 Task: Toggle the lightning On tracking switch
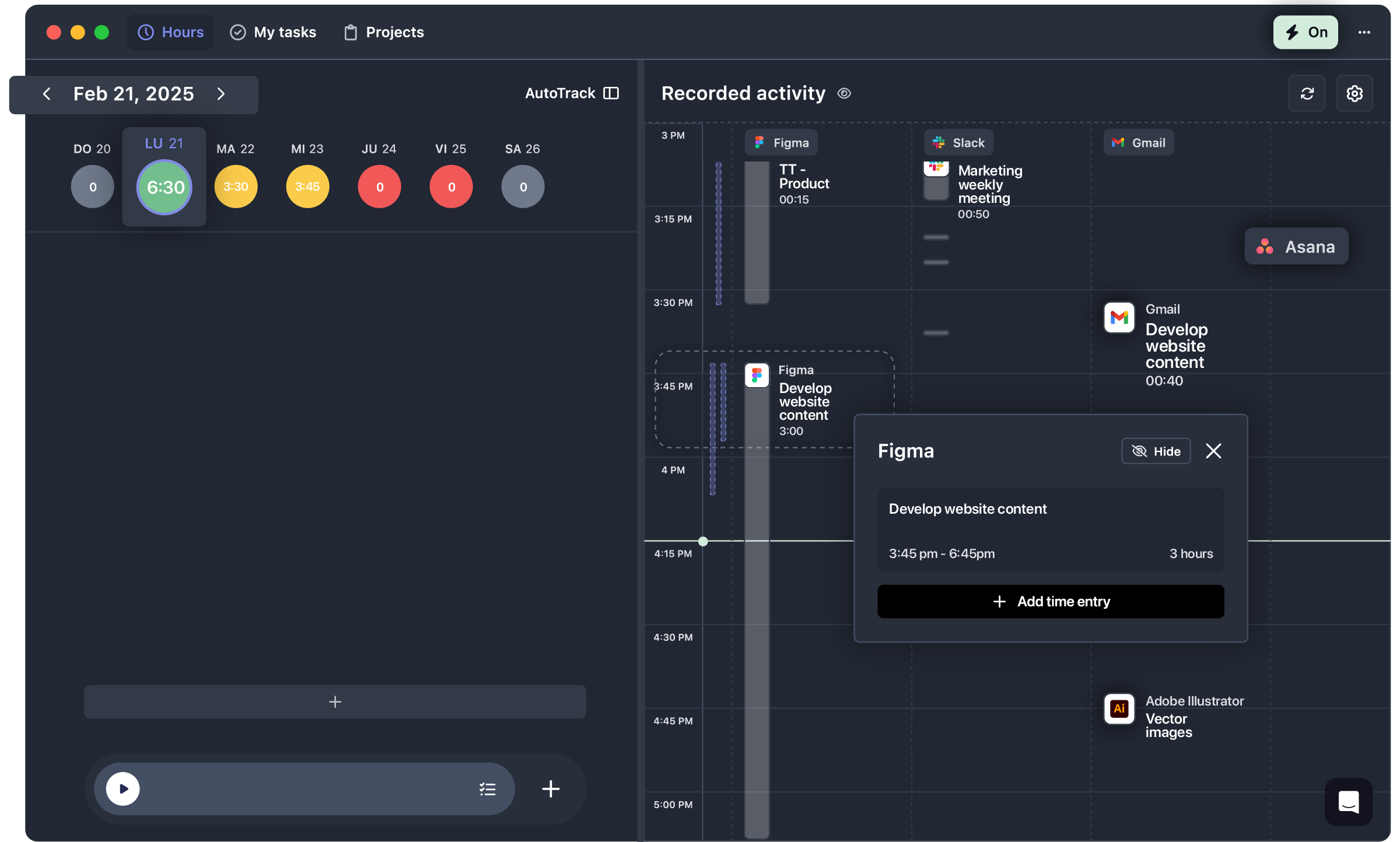click(x=1305, y=33)
